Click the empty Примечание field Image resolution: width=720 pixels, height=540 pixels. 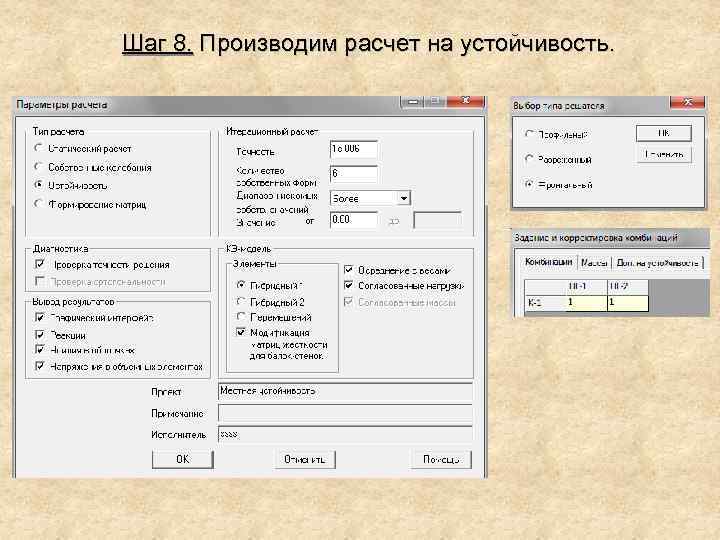coord(345,413)
